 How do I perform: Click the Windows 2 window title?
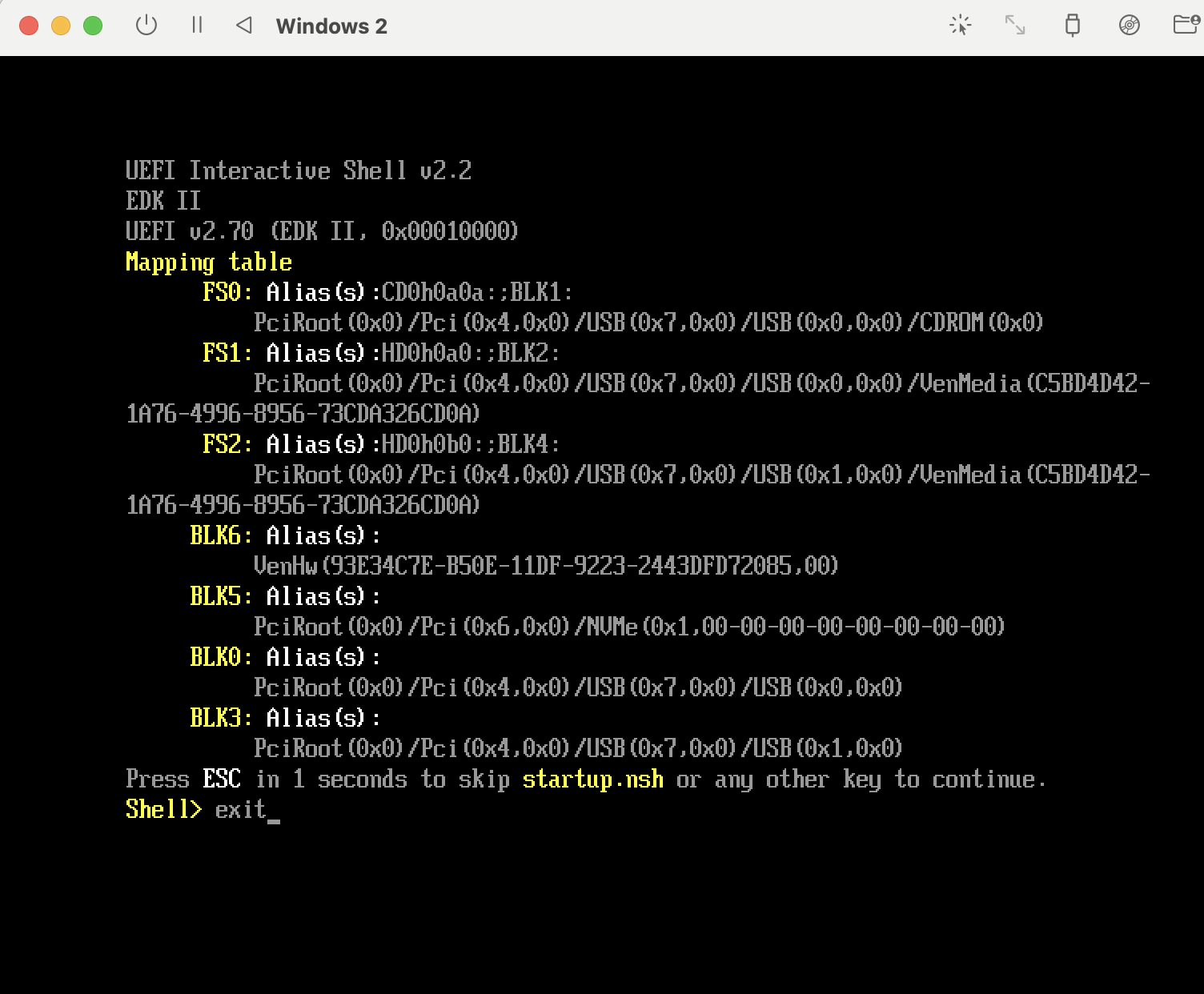click(x=331, y=26)
